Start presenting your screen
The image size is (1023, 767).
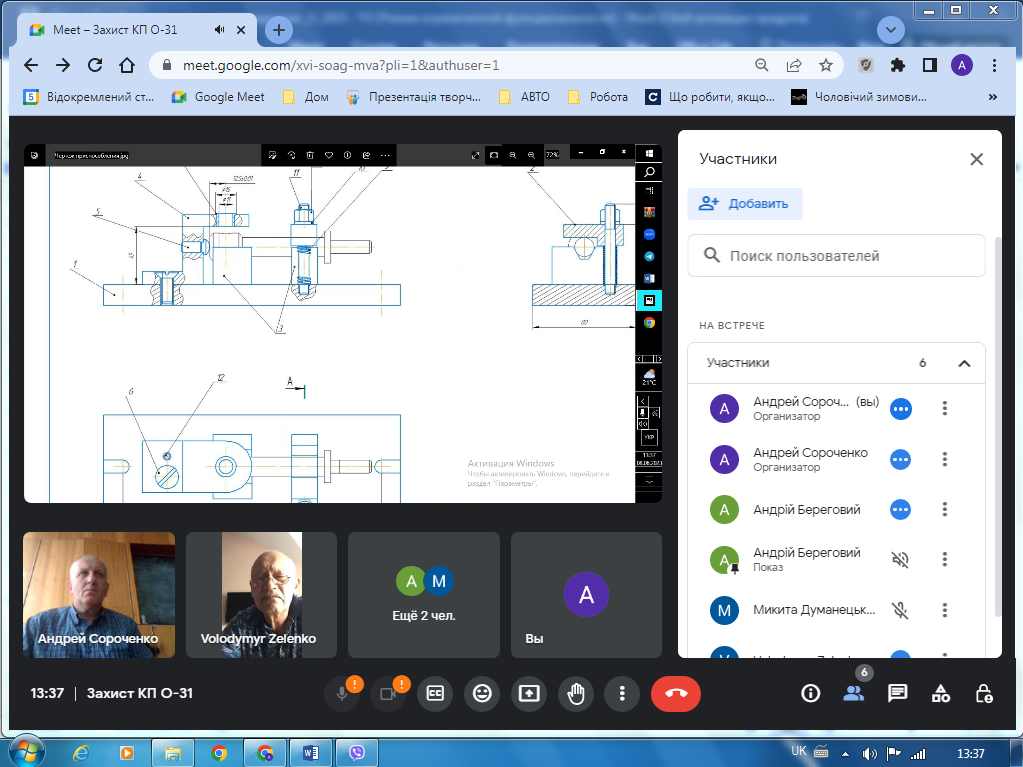528,693
